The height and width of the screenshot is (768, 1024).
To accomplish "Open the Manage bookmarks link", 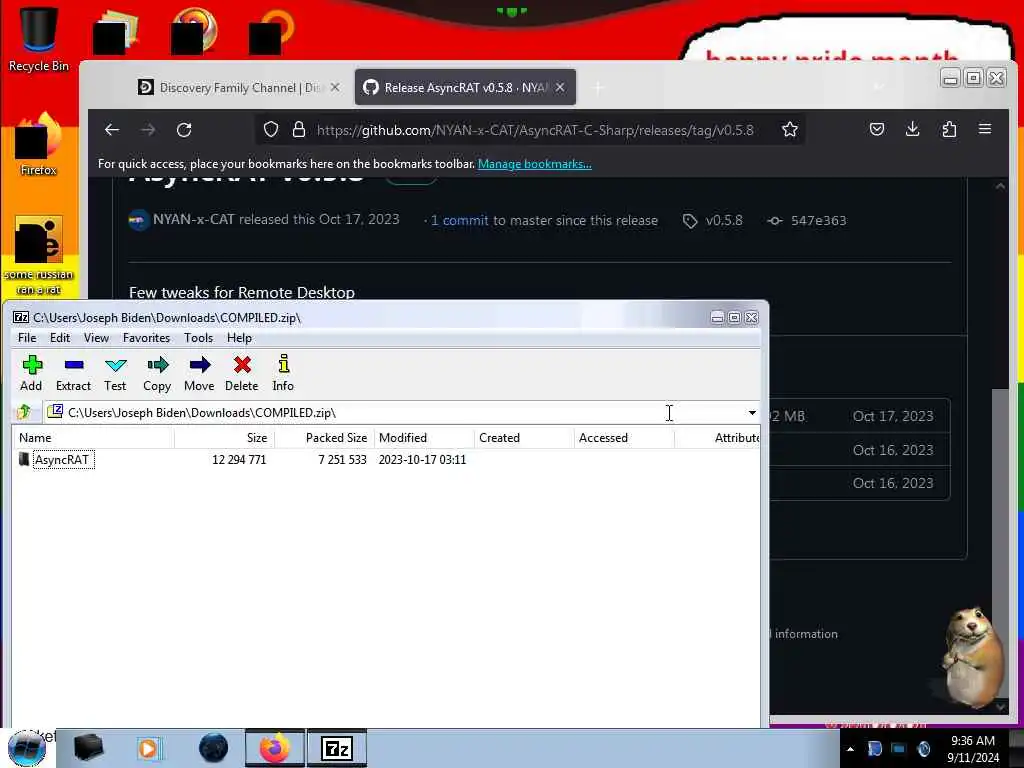I will point(534,164).
